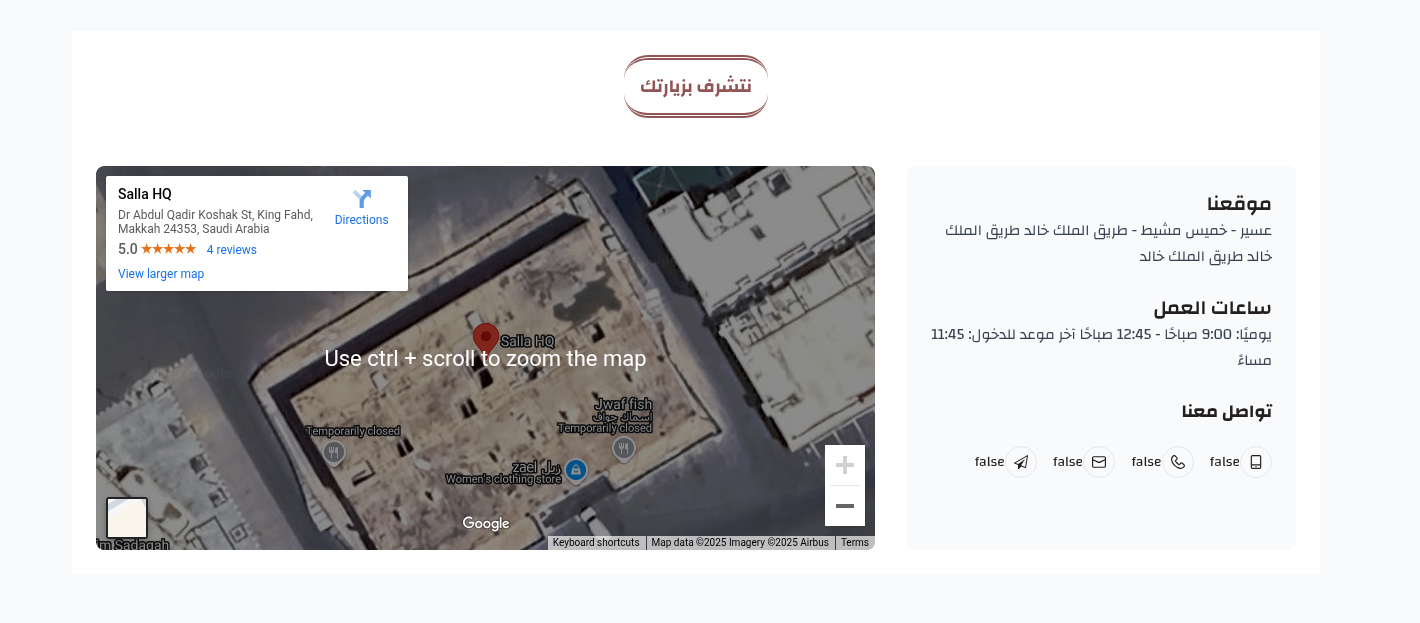
Task: Open the map Terms link
Action: click(855, 543)
